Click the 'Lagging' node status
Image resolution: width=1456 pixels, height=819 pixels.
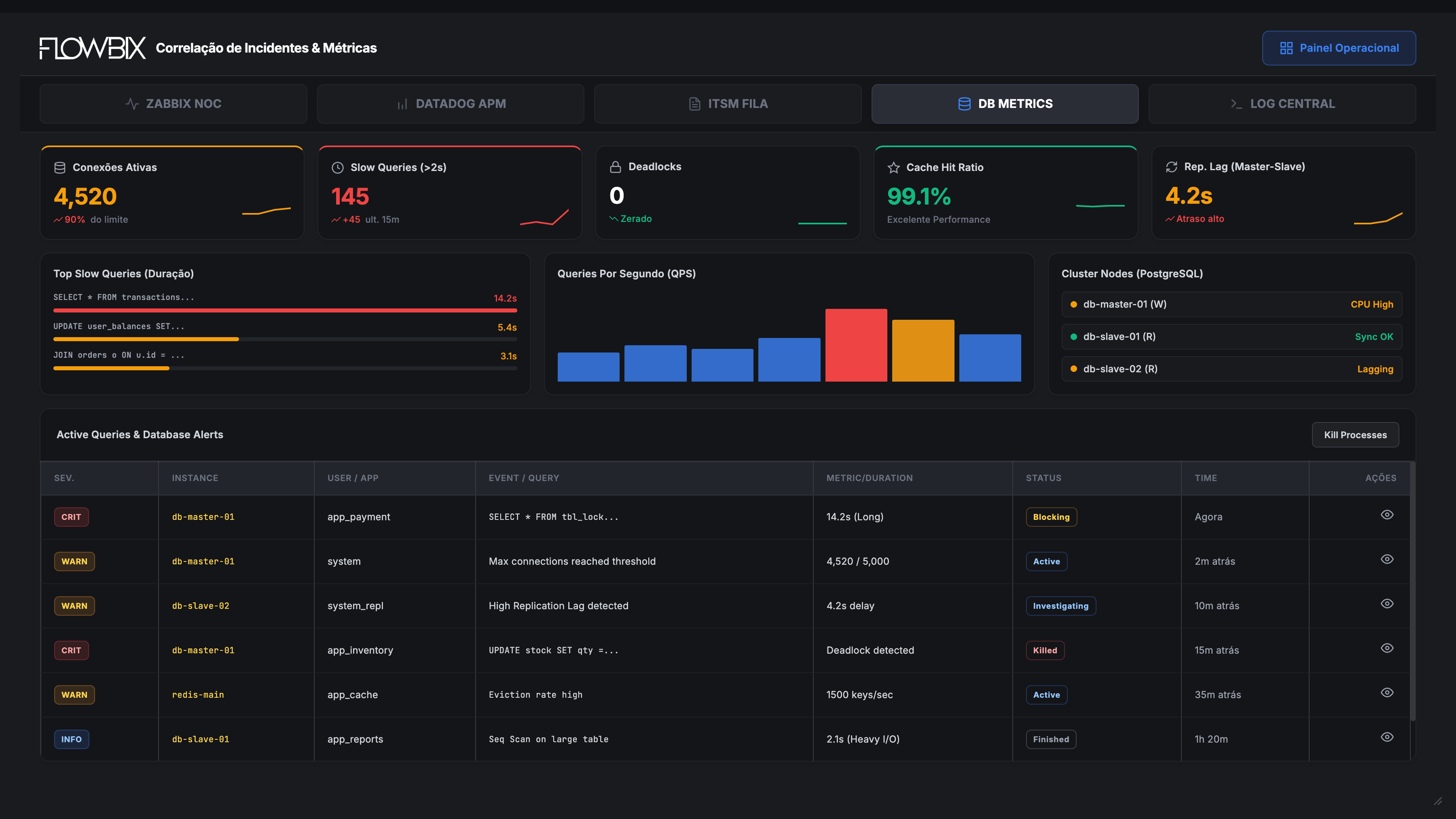tap(1375, 369)
